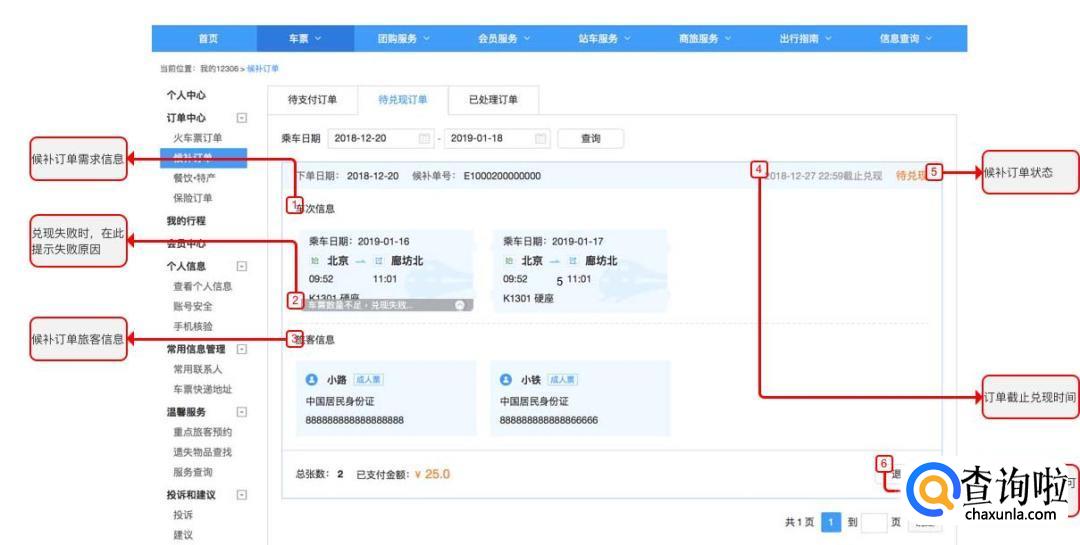Viewport: 1080px width, 545px height.
Task: Open 建议 in the sidebar
Action: pyautogui.click(x=183, y=535)
